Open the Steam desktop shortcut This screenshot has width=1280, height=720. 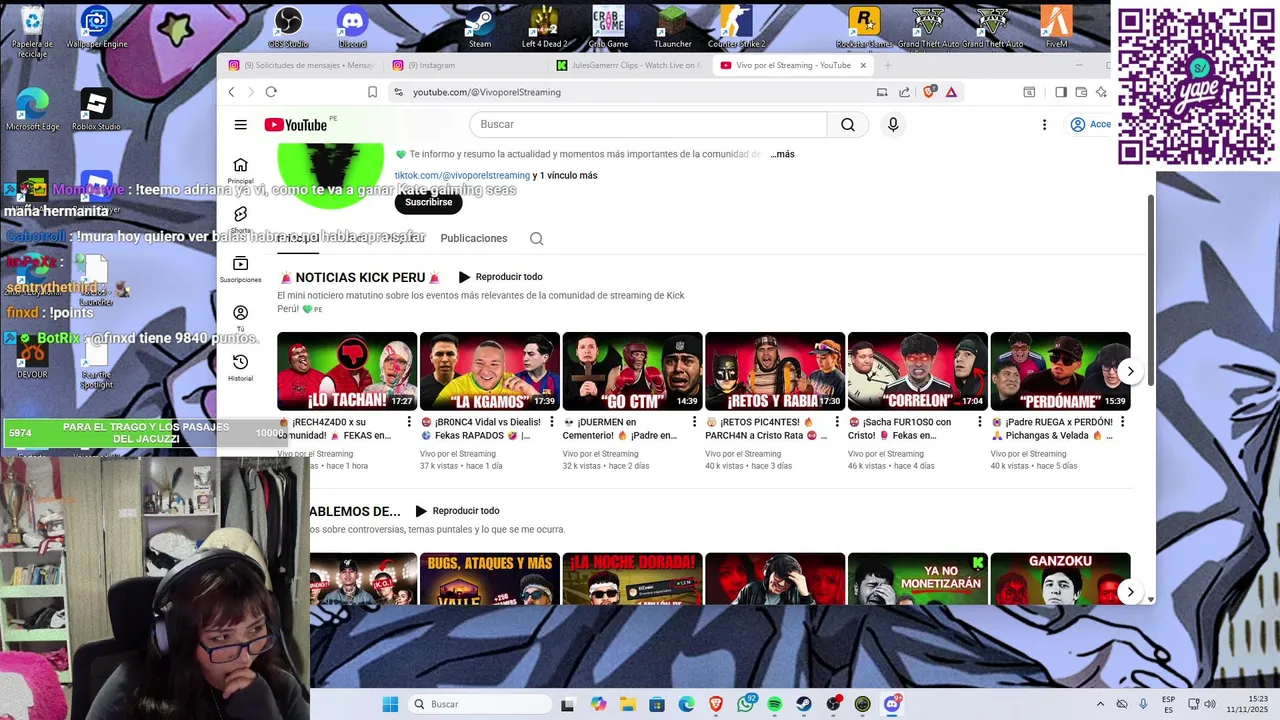point(480,27)
